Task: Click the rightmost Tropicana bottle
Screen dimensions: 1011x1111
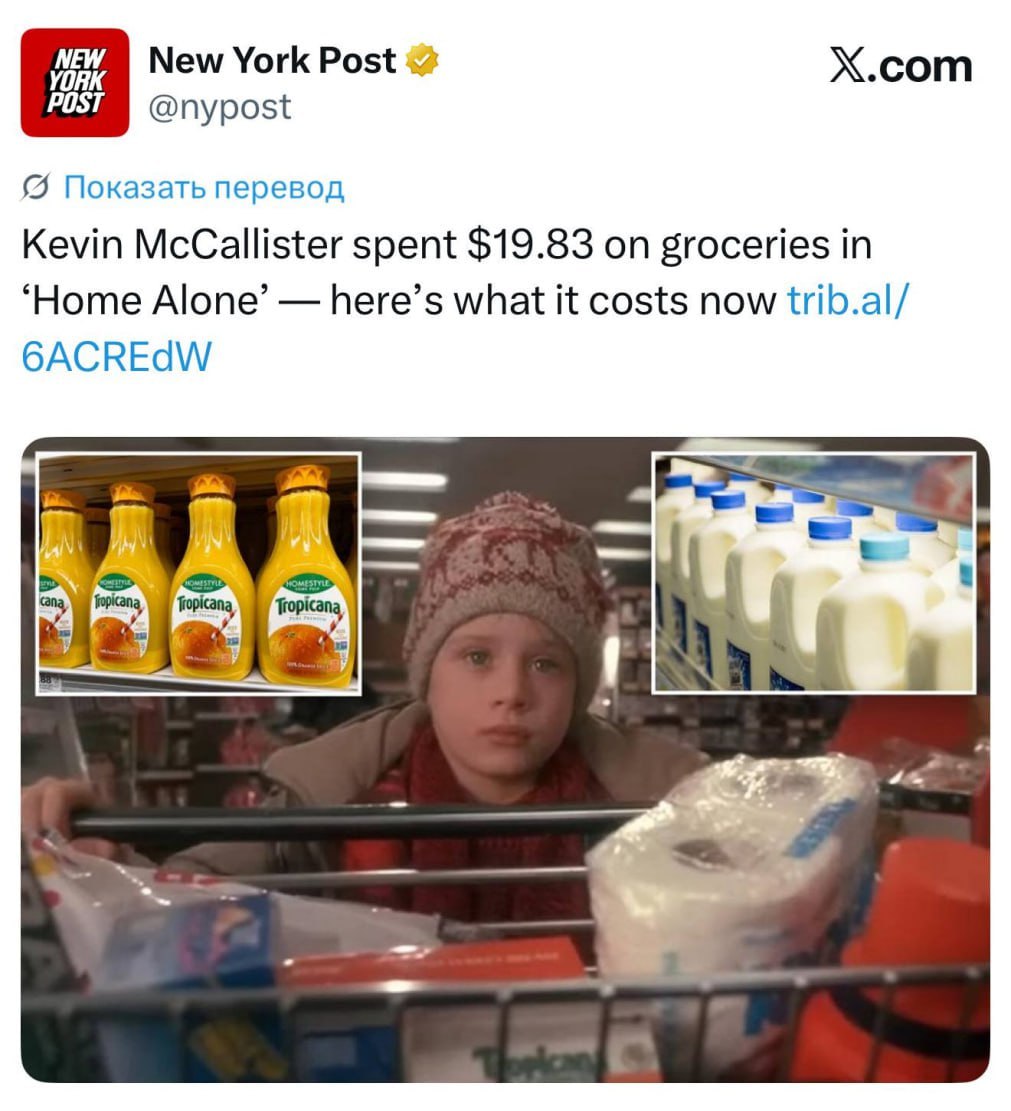Action: point(306,577)
